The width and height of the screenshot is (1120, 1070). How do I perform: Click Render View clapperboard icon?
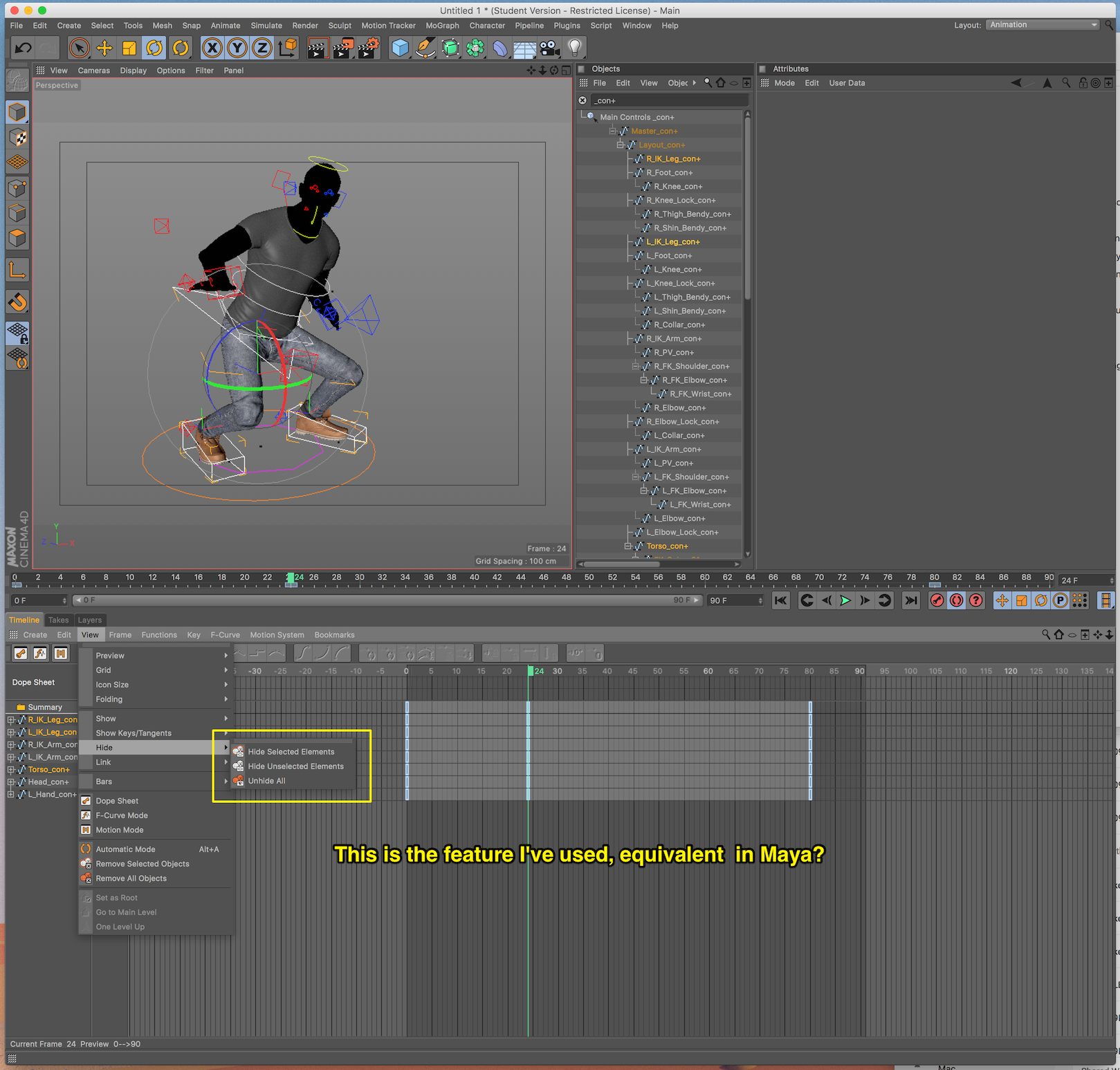pos(318,48)
